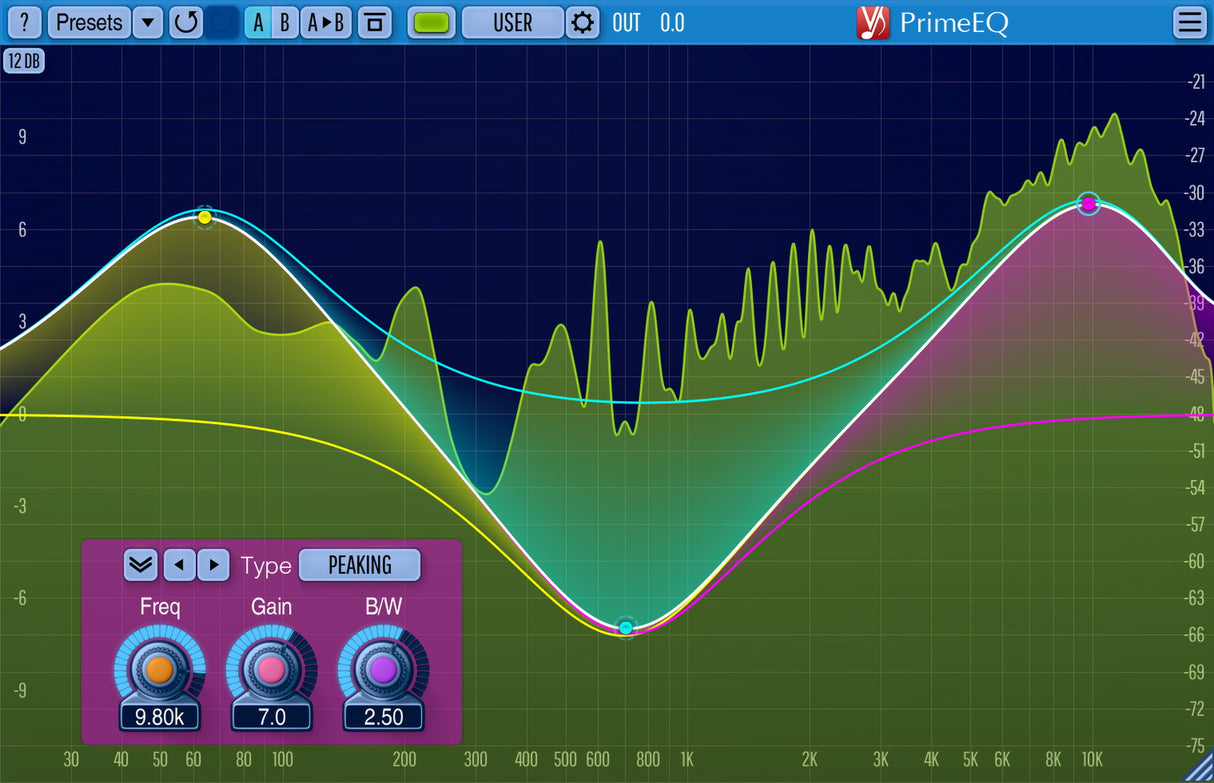Open the presets dropdown arrow
Screen dimensions: 1214x783
click(x=148, y=22)
